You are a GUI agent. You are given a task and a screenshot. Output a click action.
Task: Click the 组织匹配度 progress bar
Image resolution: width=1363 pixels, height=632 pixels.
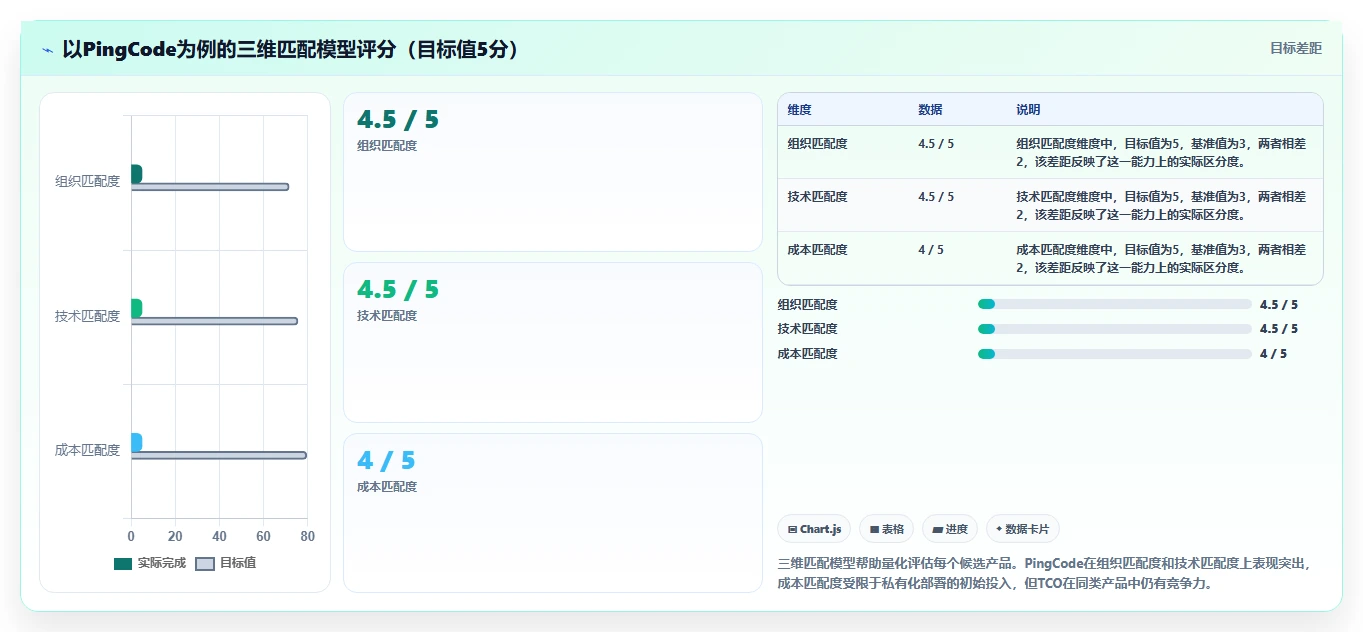coord(1114,304)
